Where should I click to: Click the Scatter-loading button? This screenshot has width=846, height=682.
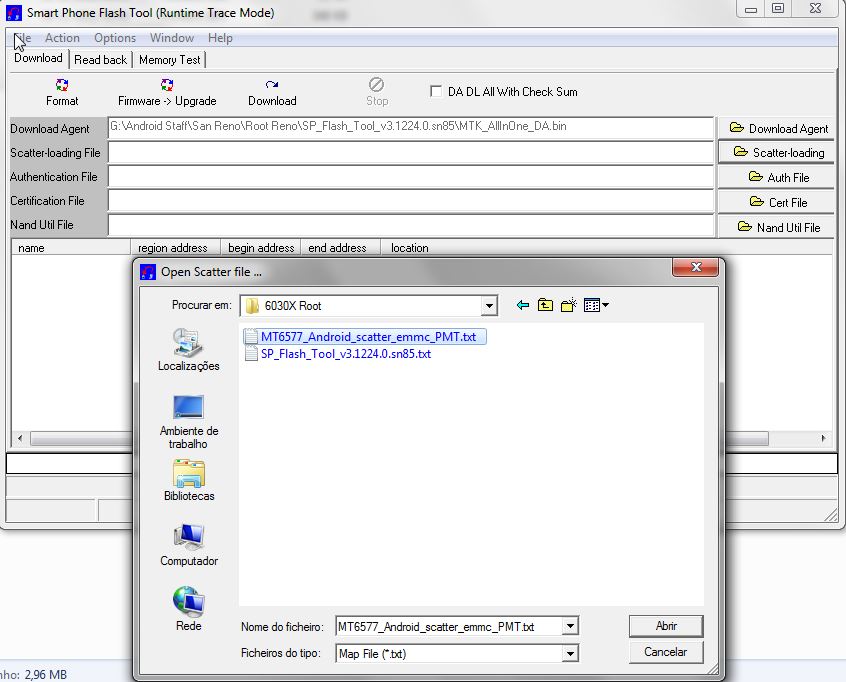(x=776, y=153)
